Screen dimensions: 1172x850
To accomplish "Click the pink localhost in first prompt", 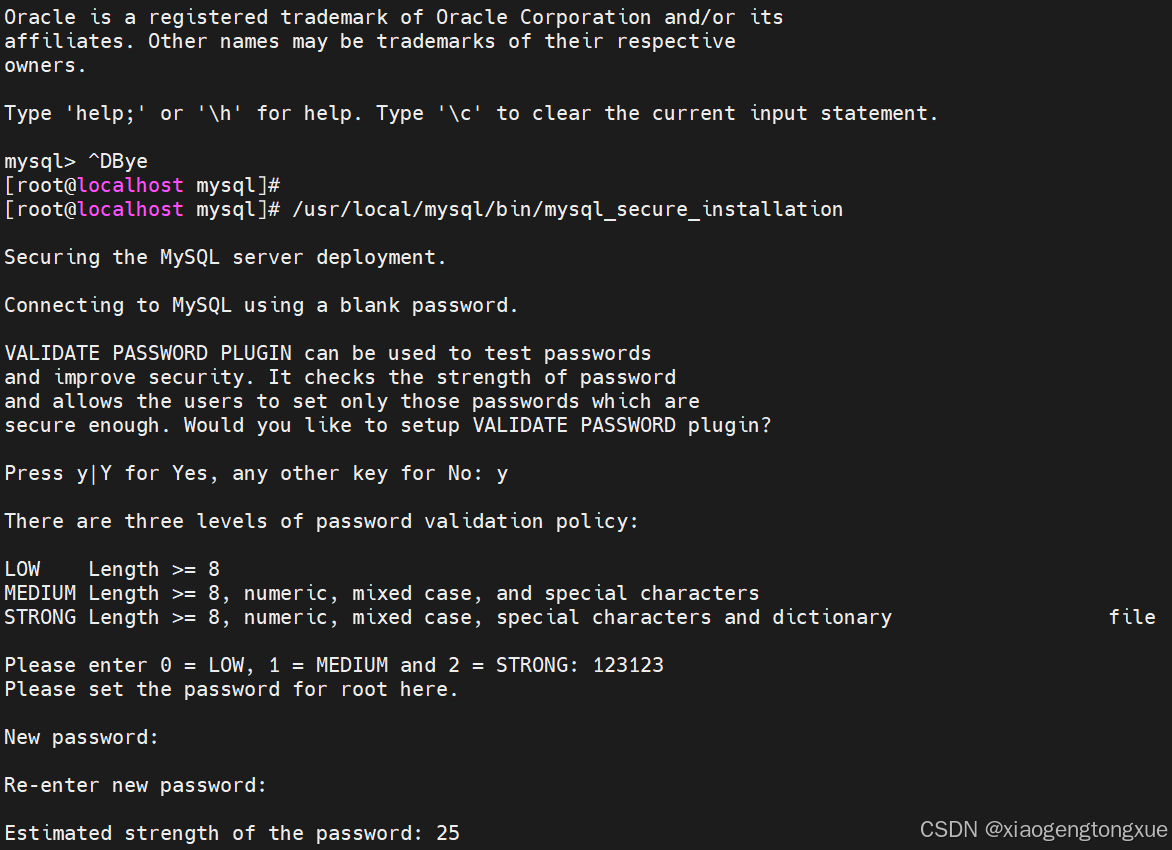I will click(x=130, y=185).
